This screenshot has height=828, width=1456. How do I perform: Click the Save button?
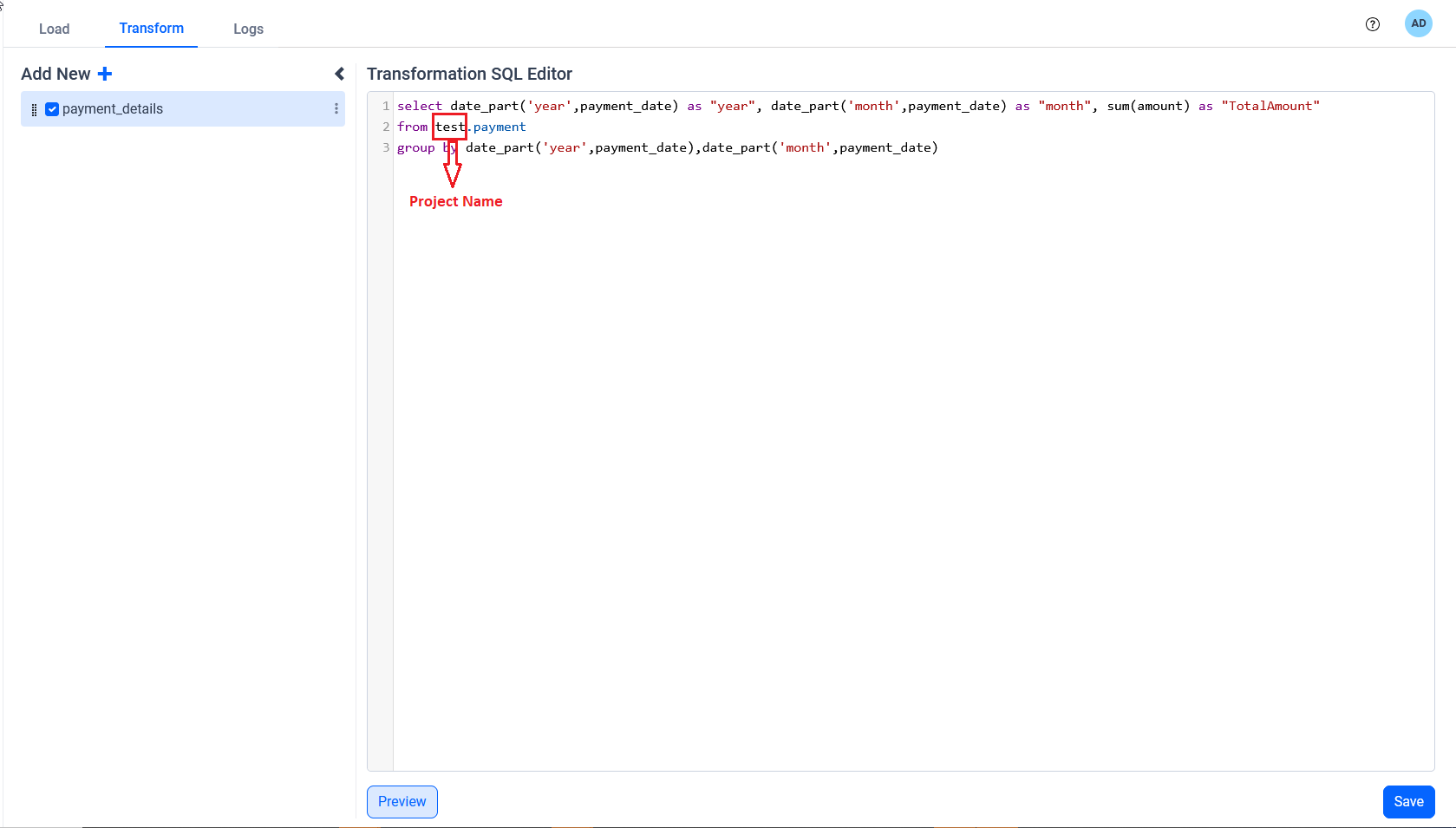pos(1409,802)
